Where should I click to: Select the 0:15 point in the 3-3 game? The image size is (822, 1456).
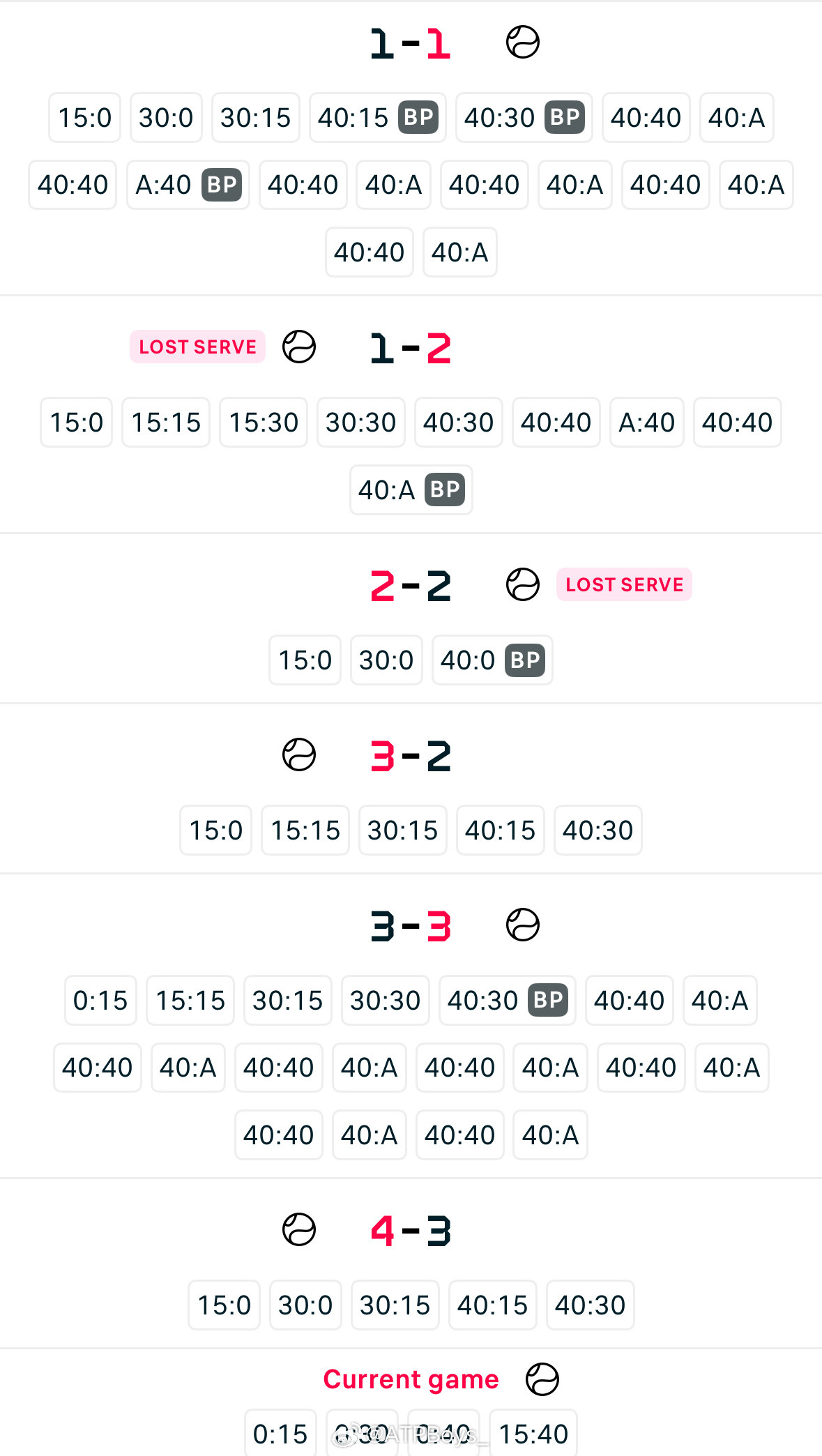pos(100,1001)
